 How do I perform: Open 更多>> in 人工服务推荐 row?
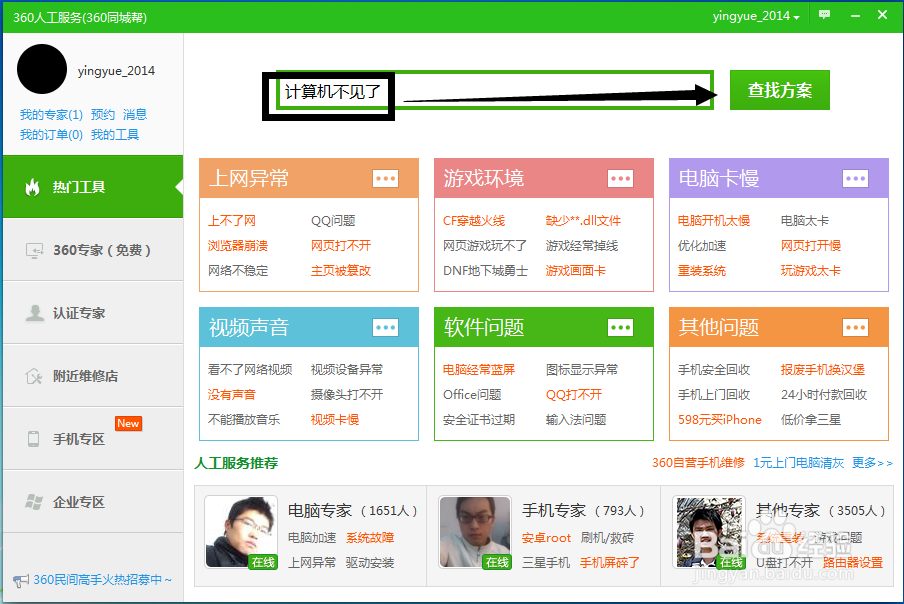[x=870, y=465]
